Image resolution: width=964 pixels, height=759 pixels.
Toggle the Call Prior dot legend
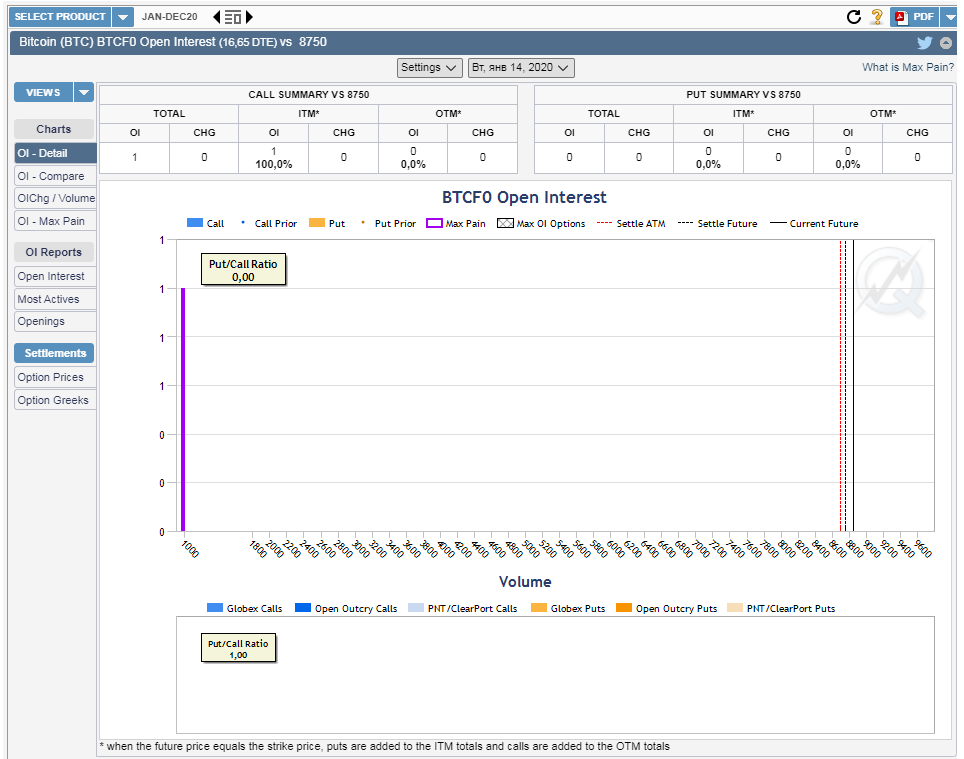click(x=243, y=222)
